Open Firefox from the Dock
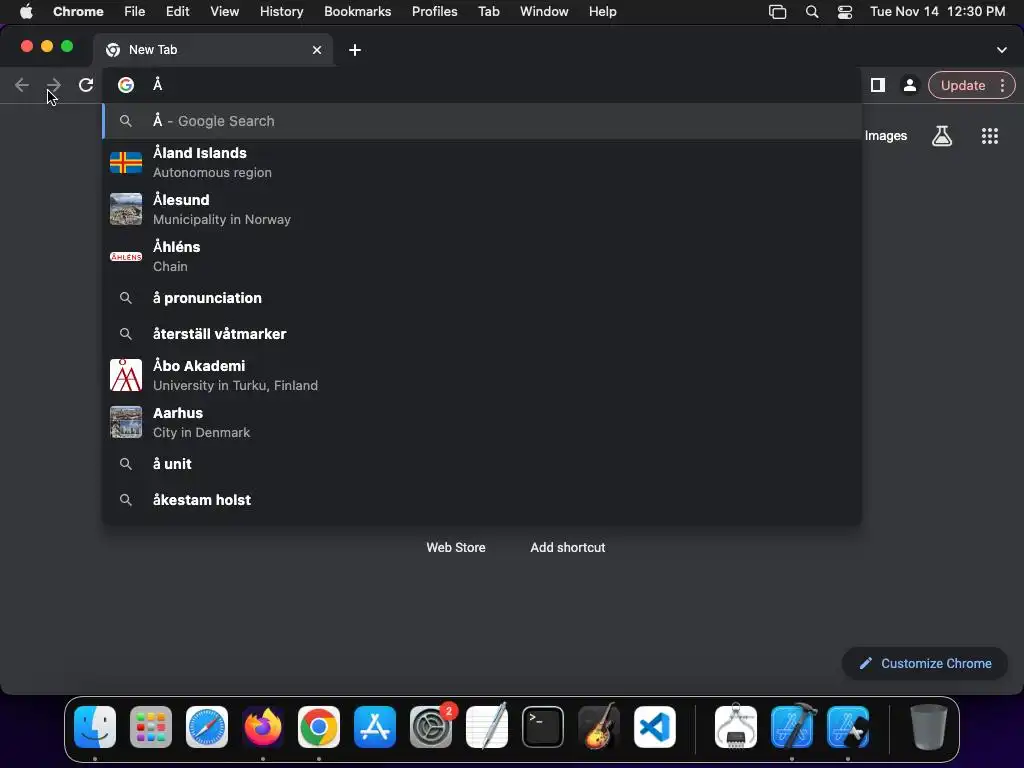The image size is (1024, 768). pyautogui.click(x=263, y=727)
